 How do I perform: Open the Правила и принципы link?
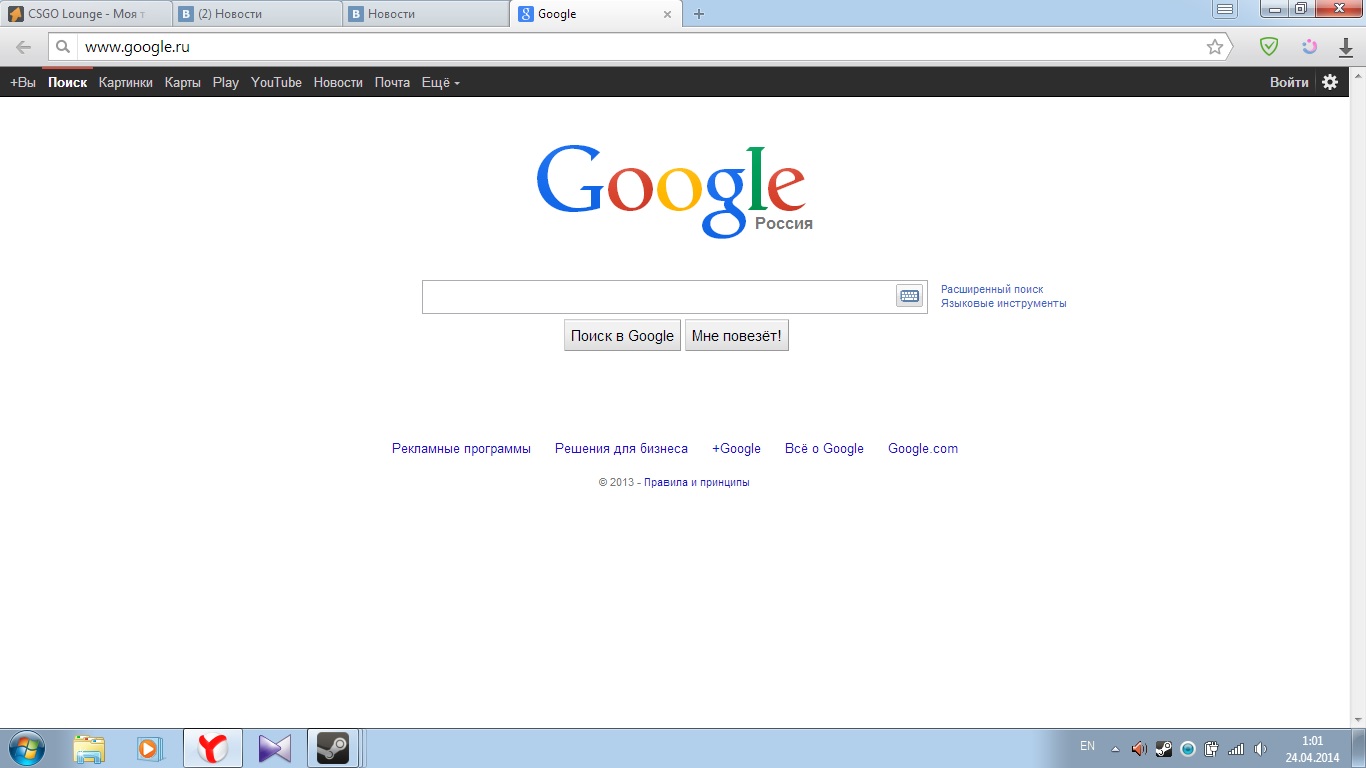pos(697,482)
